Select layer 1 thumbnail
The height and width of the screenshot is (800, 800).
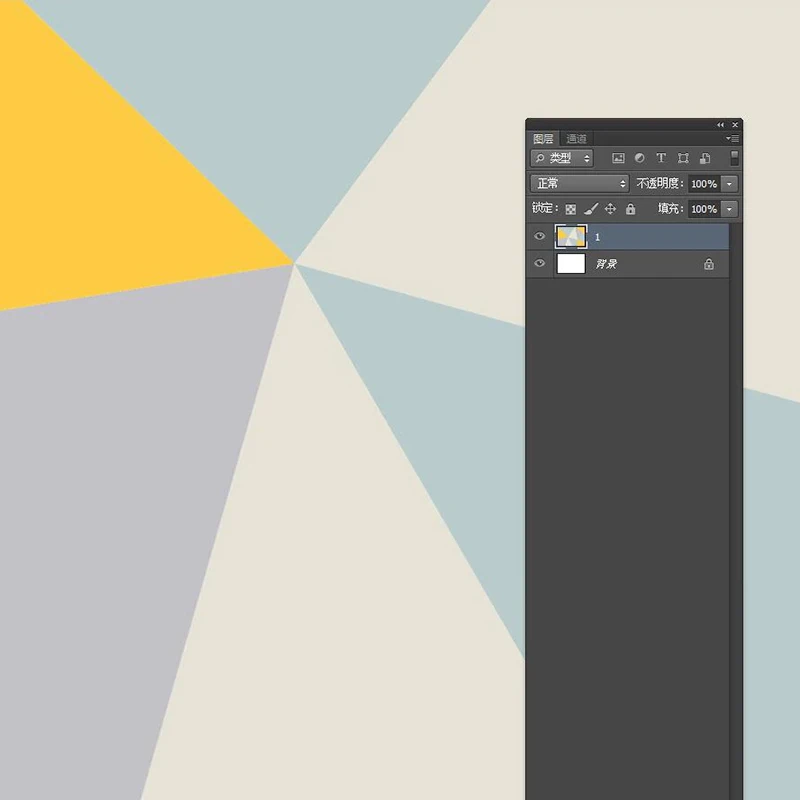pyautogui.click(x=571, y=237)
